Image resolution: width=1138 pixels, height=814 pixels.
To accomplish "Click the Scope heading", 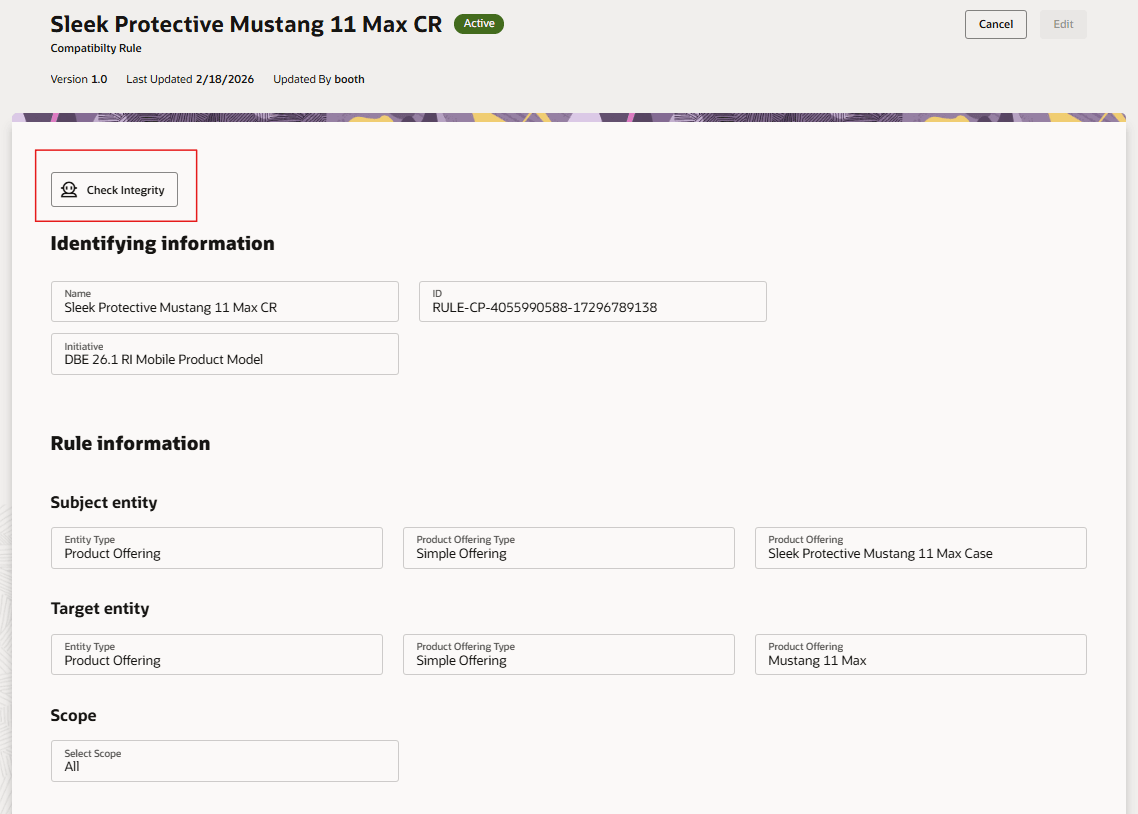I will [73, 715].
